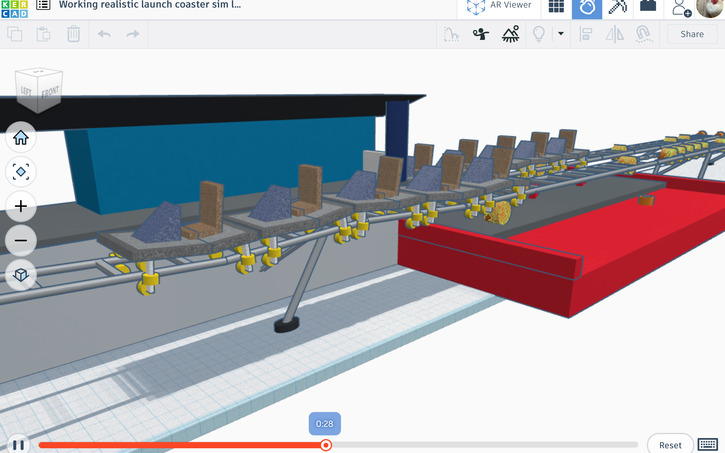Undo the last action

(x=104, y=34)
